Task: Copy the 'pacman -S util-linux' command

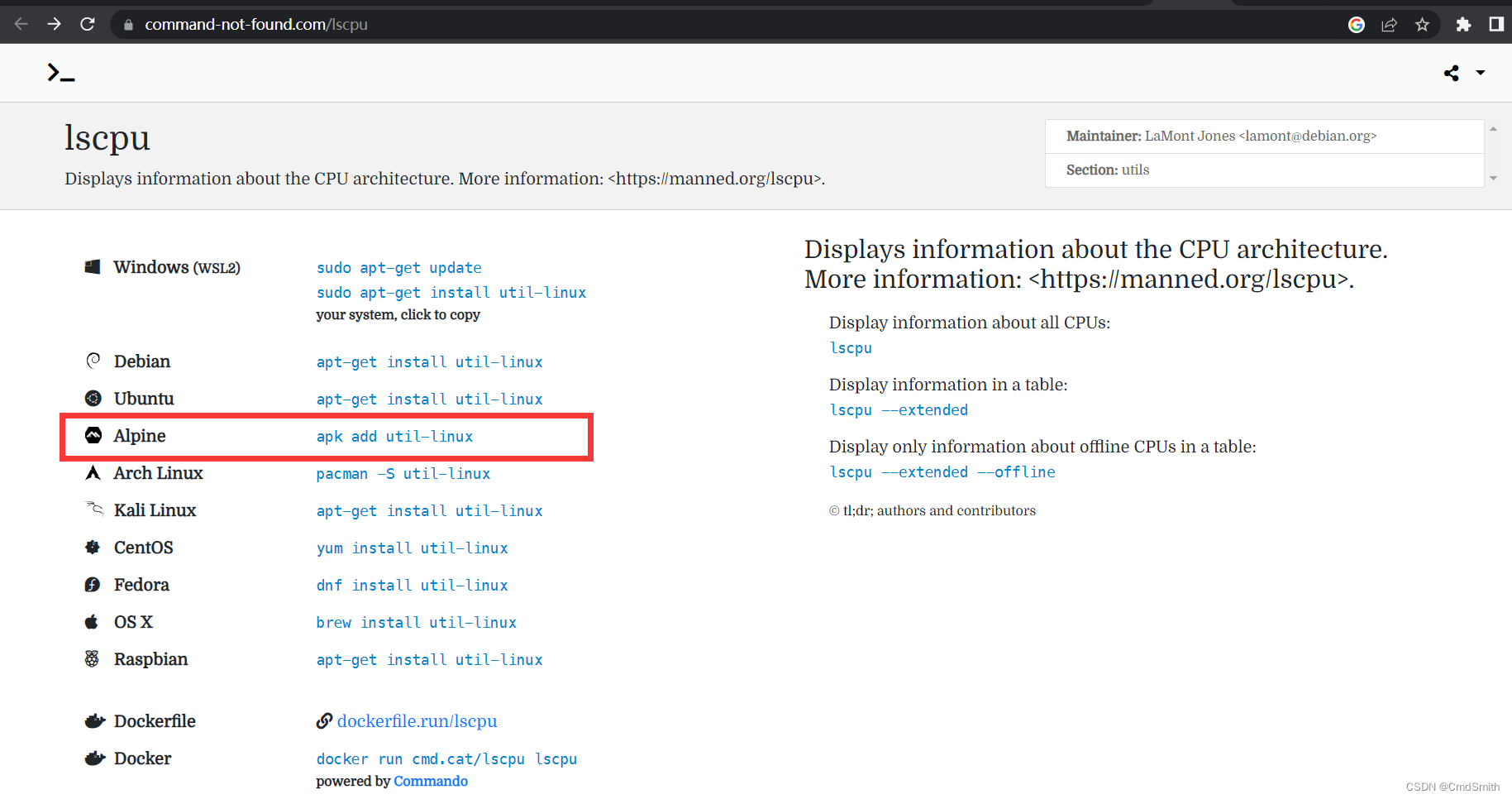Action: pos(403,474)
